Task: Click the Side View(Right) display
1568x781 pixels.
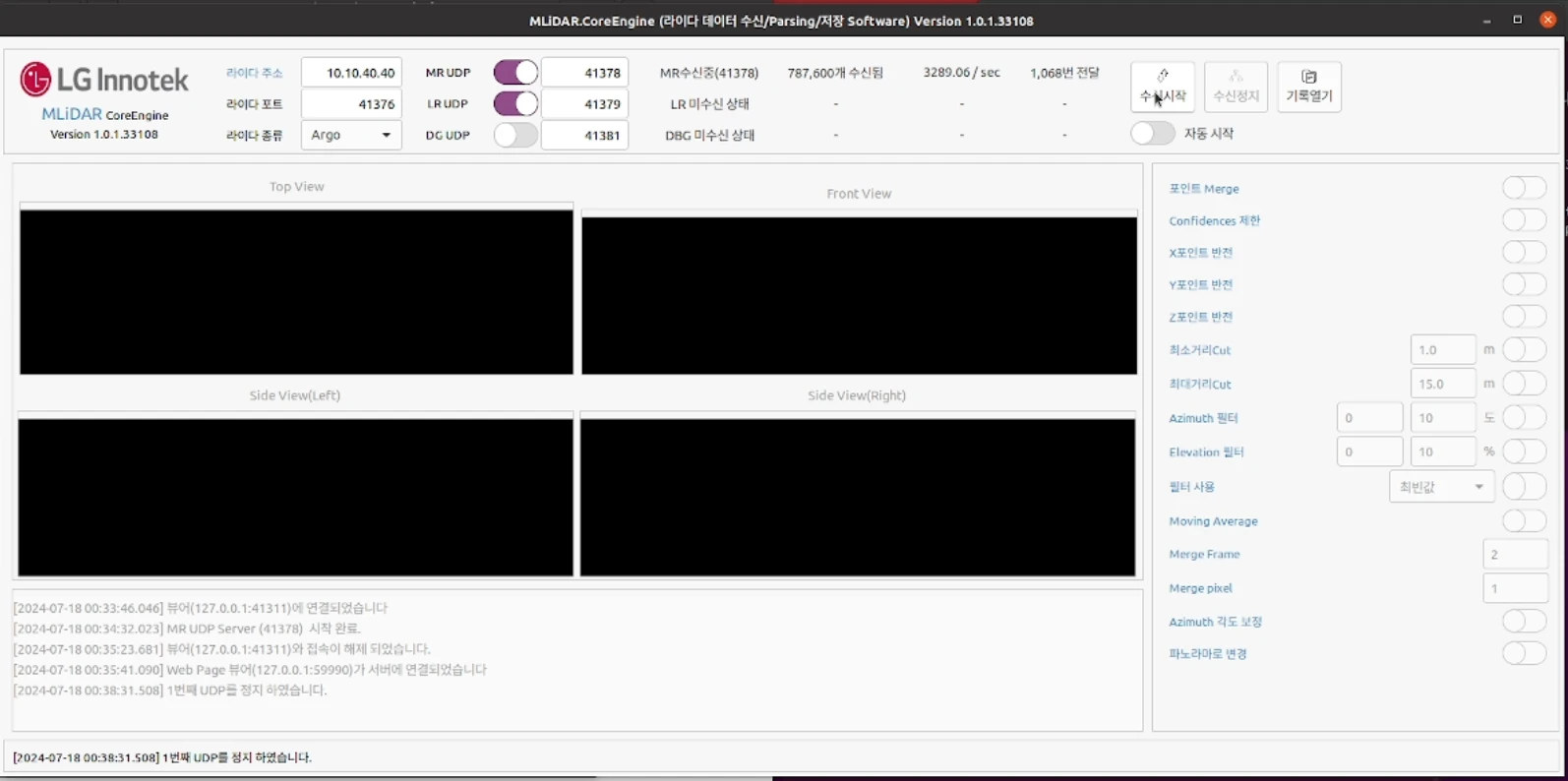Action: click(858, 498)
